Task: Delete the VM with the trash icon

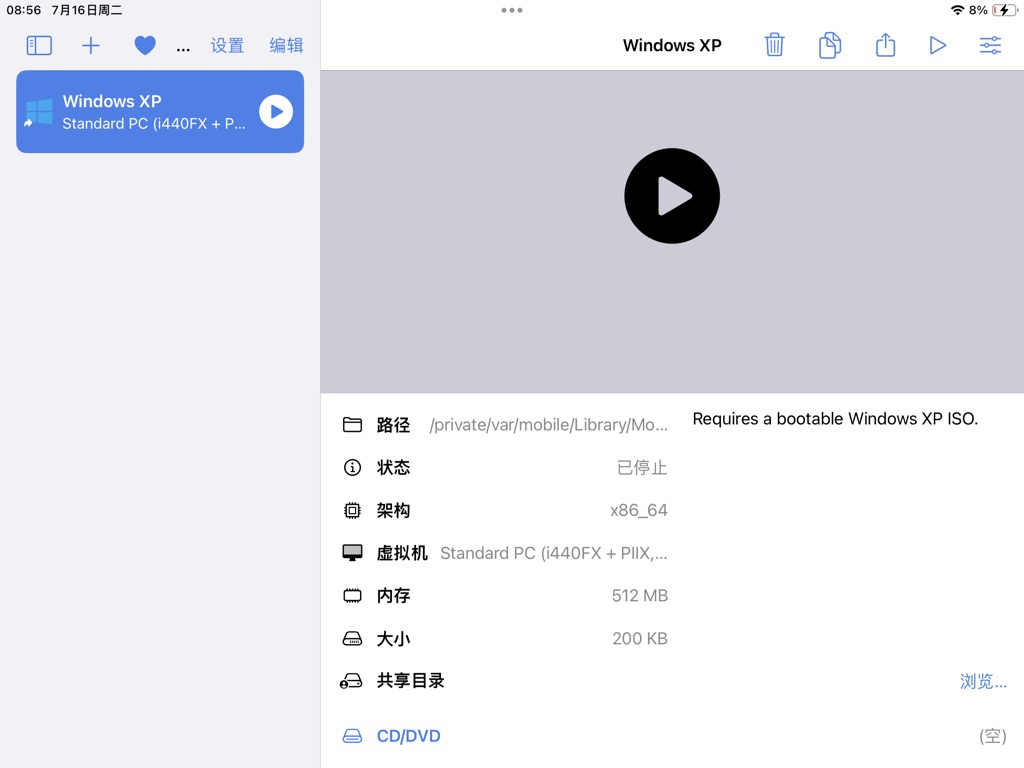Action: 775,45
